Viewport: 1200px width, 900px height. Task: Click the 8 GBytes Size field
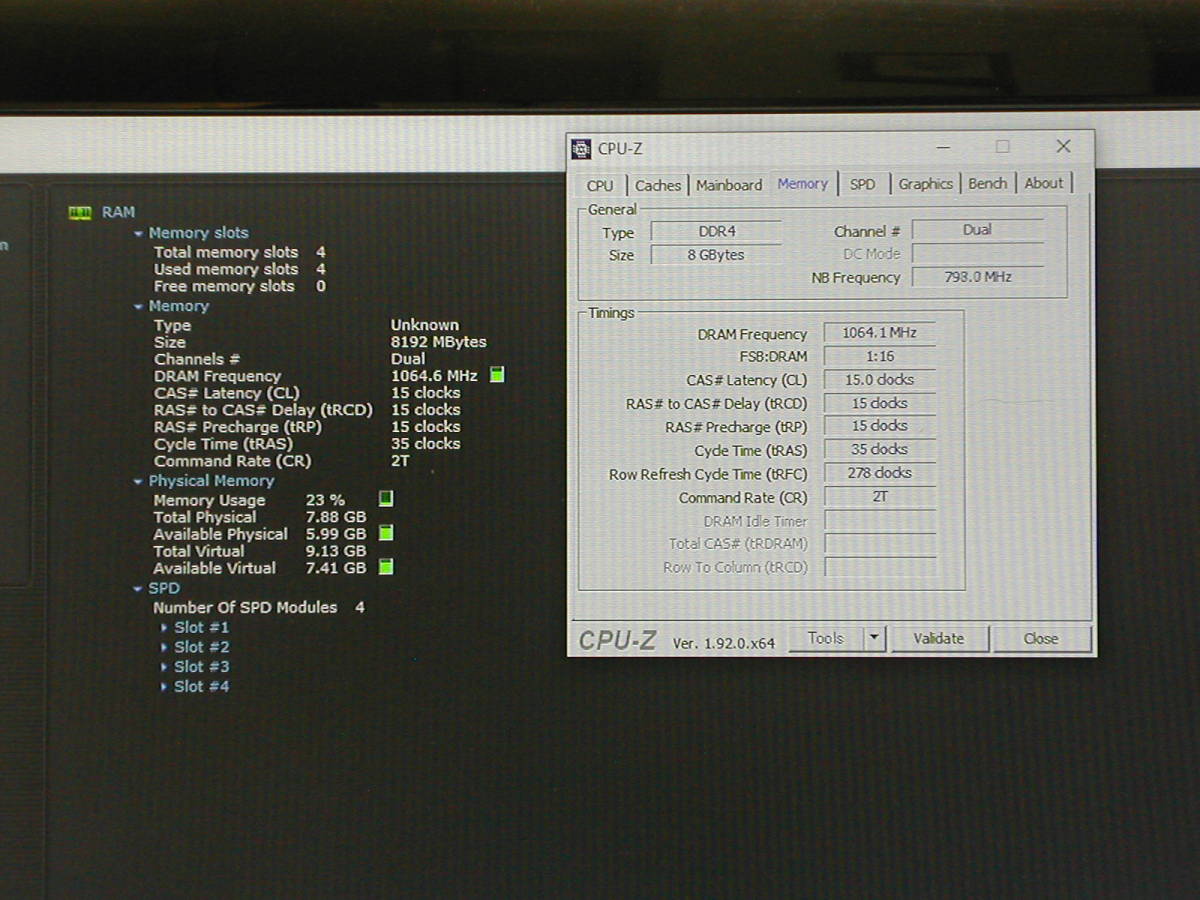[x=716, y=255]
